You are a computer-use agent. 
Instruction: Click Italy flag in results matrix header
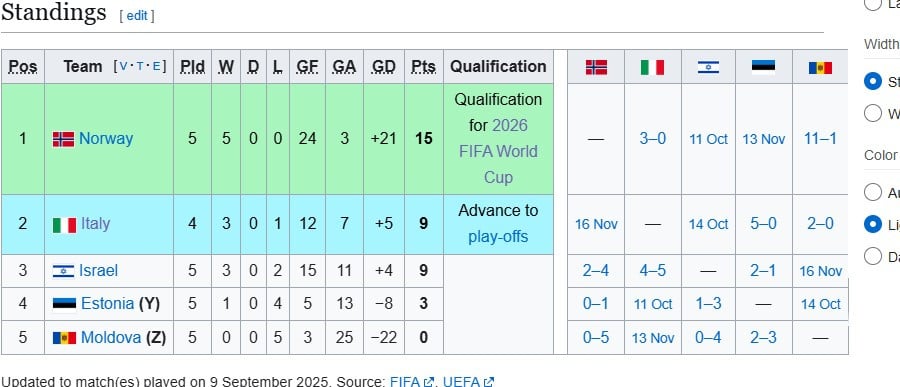[652, 67]
